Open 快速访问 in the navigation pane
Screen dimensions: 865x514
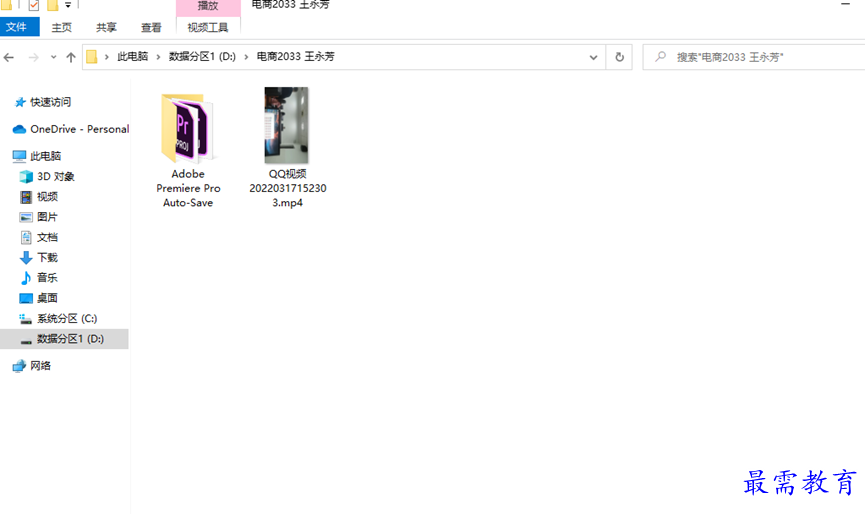50,102
